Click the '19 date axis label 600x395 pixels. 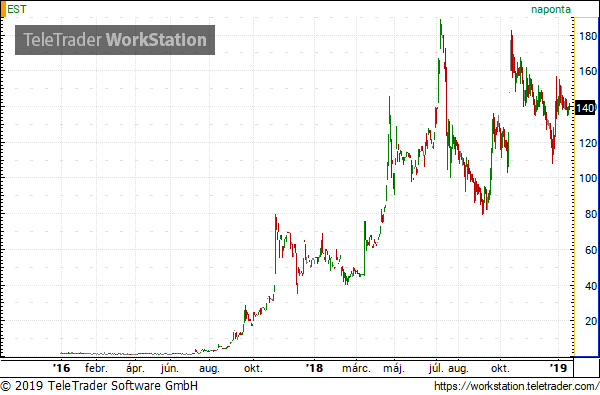point(558,368)
